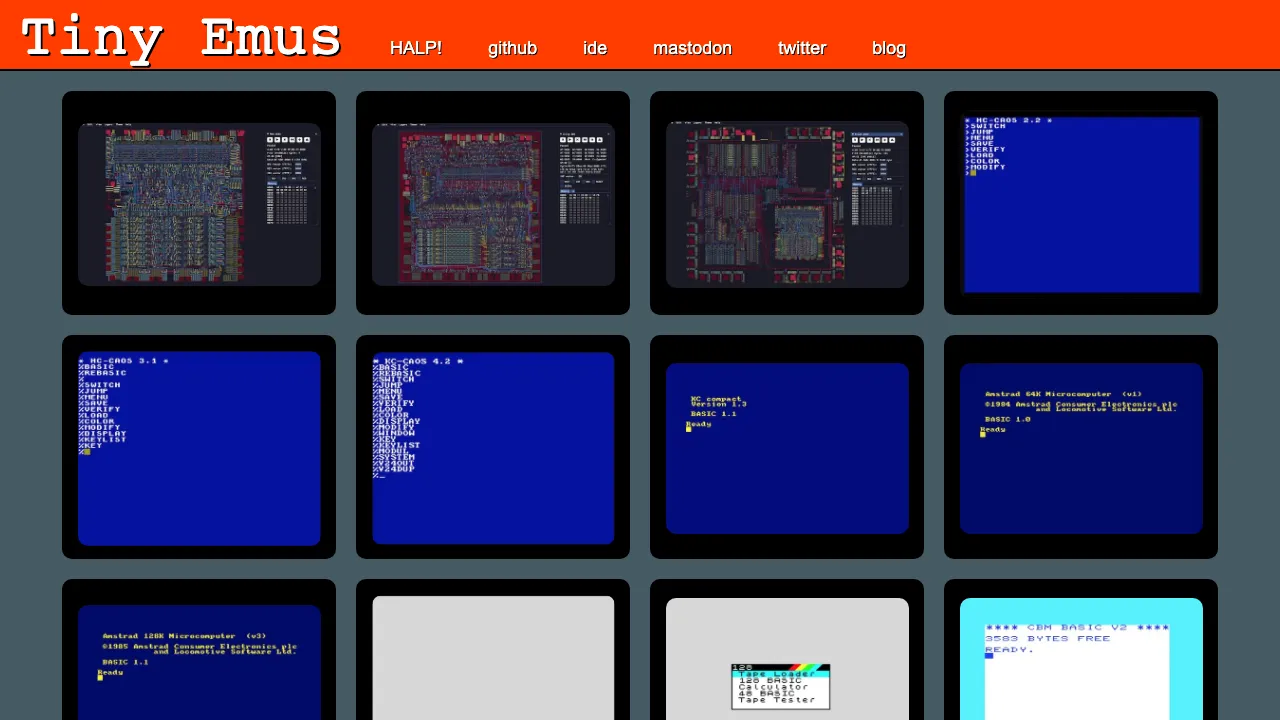Open the HALP! link

point(416,48)
